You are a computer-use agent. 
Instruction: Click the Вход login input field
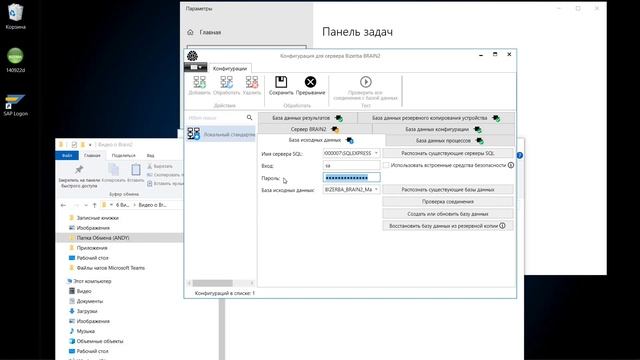(x=351, y=165)
